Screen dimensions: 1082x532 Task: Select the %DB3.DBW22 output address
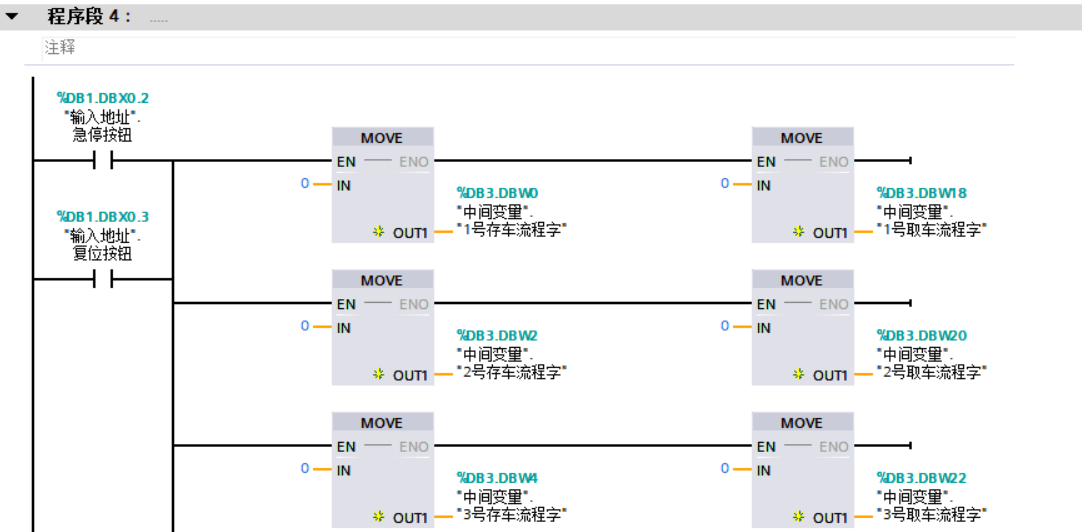(921, 478)
